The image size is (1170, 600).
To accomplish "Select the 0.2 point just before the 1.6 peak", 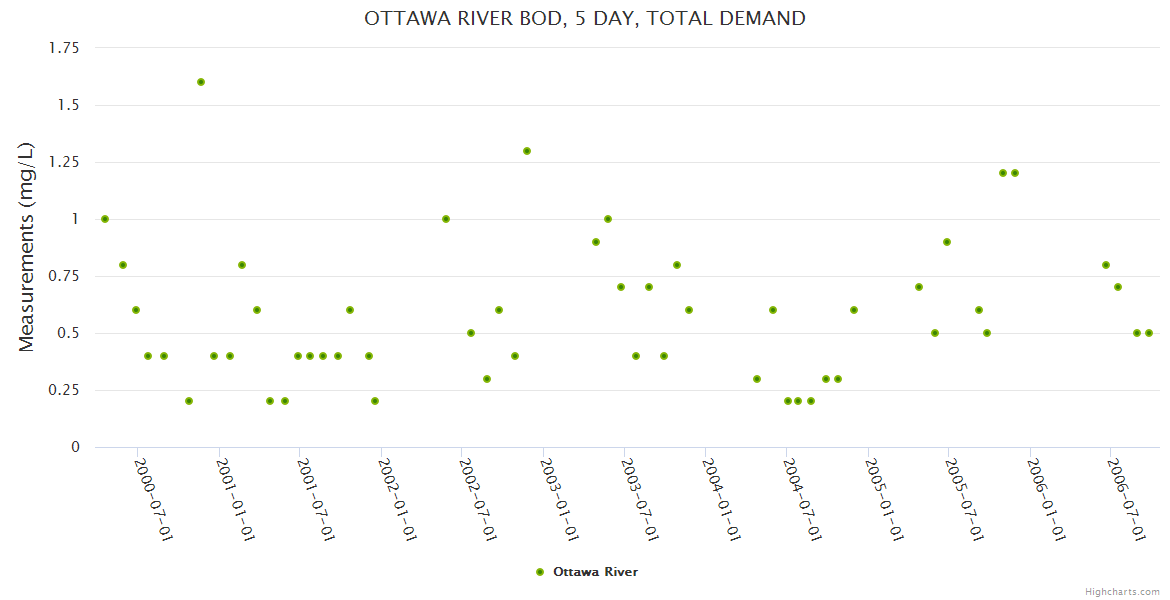I will pyautogui.click(x=189, y=401).
